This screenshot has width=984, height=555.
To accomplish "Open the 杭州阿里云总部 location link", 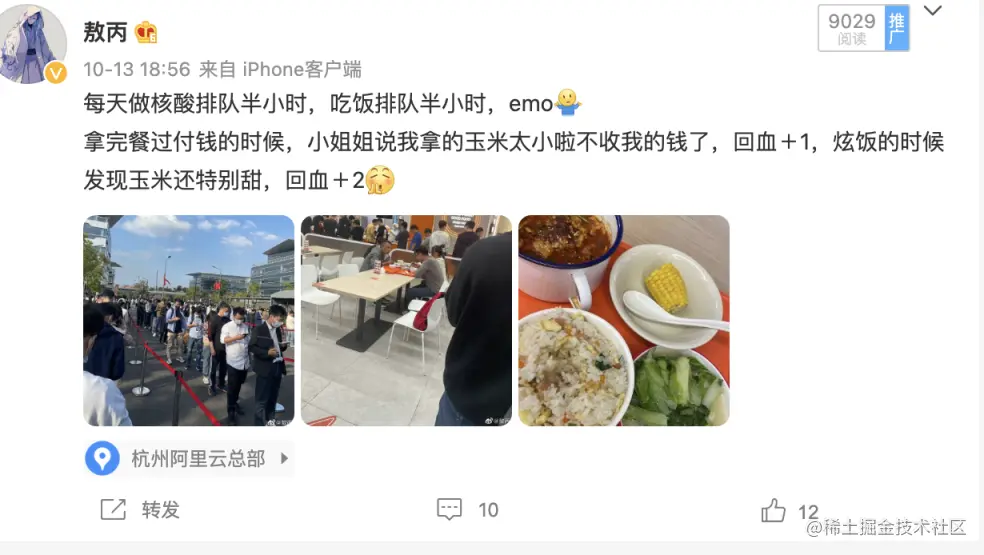I will tap(198, 458).
